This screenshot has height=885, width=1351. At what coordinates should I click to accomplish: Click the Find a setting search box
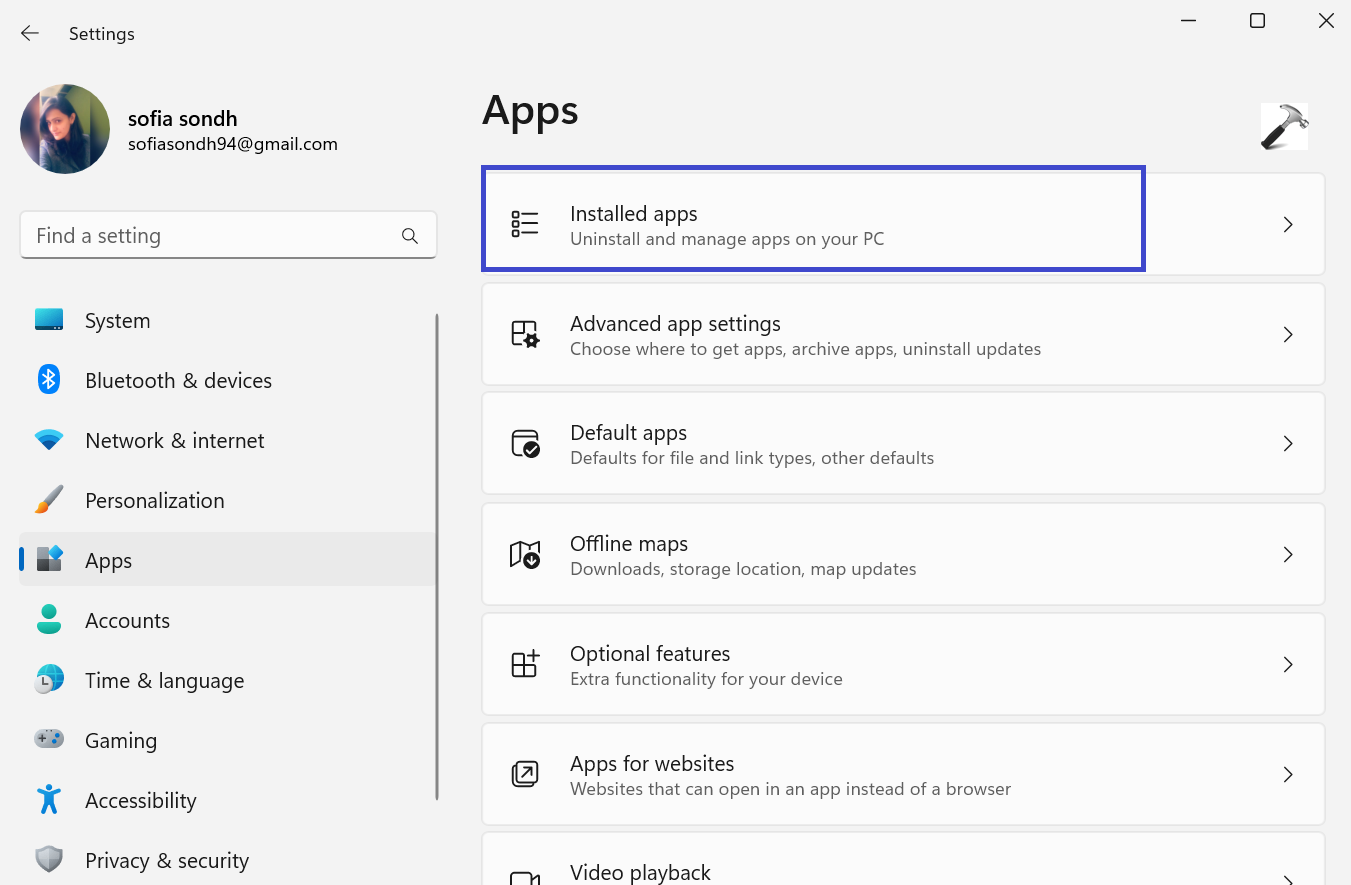pos(210,236)
